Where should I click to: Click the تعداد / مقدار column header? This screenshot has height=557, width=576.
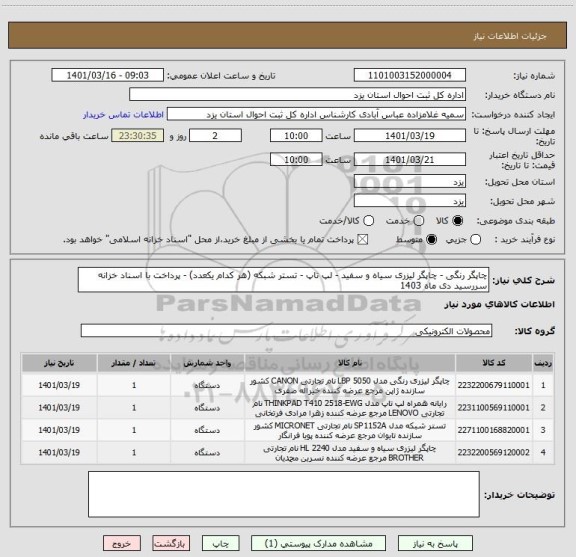(x=134, y=363)
